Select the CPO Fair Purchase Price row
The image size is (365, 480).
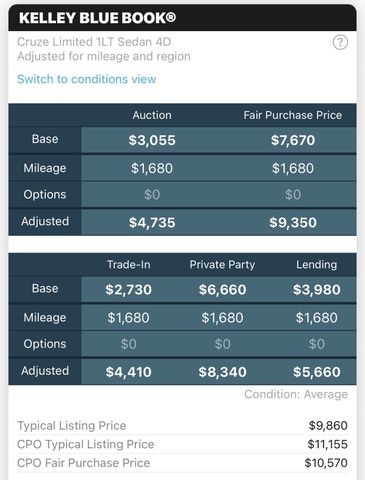pos(182,463)
